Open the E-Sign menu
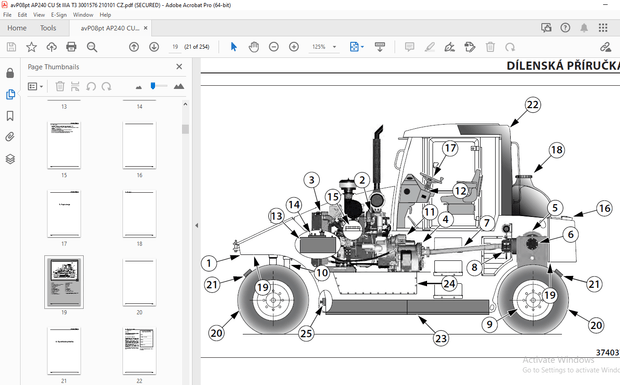The height and width of the screenshot is (385, 620). click(59, 15)
